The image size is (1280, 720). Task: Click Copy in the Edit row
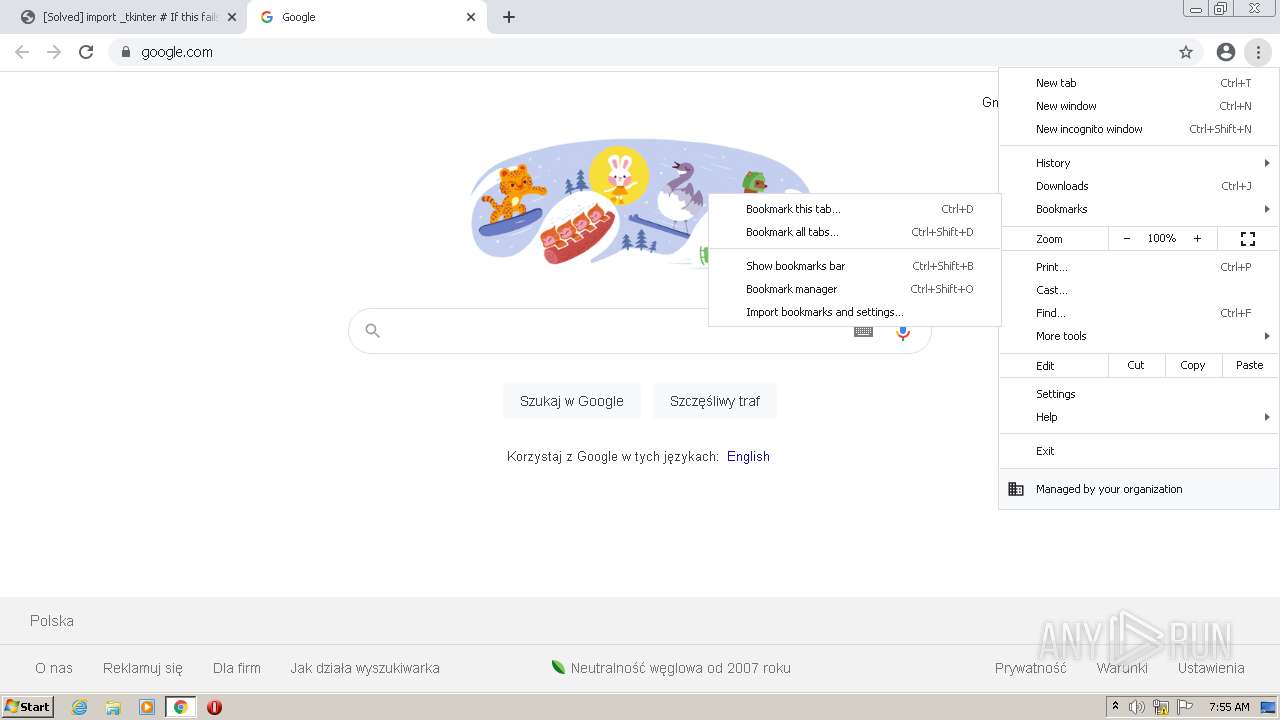1193,365
